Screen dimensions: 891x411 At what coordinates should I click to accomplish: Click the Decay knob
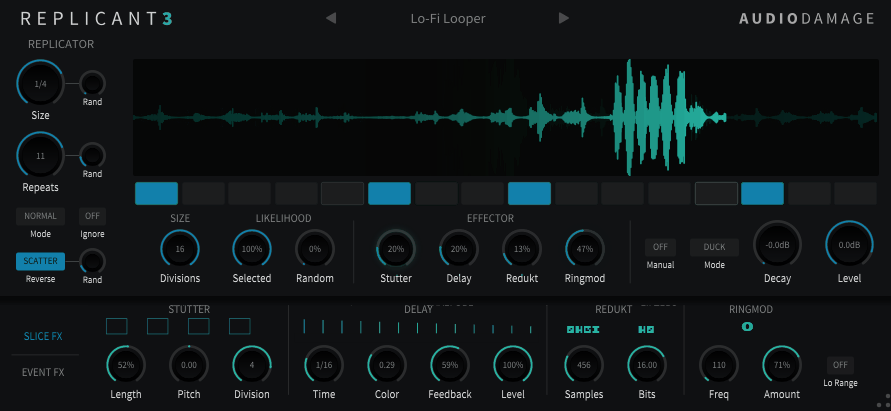pyautogui.click(x=777, y=245)
